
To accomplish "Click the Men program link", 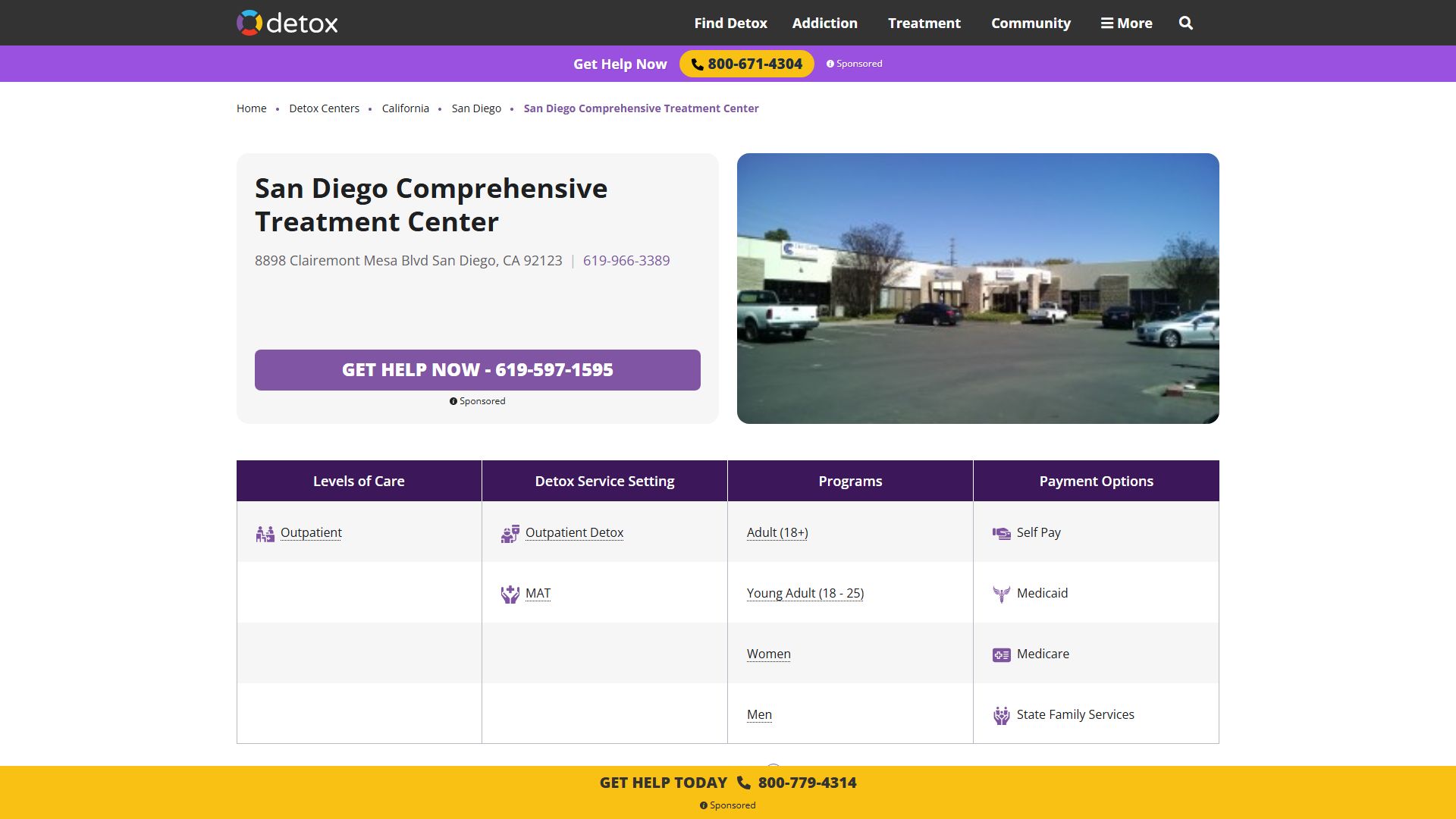I will click(759, 714).
